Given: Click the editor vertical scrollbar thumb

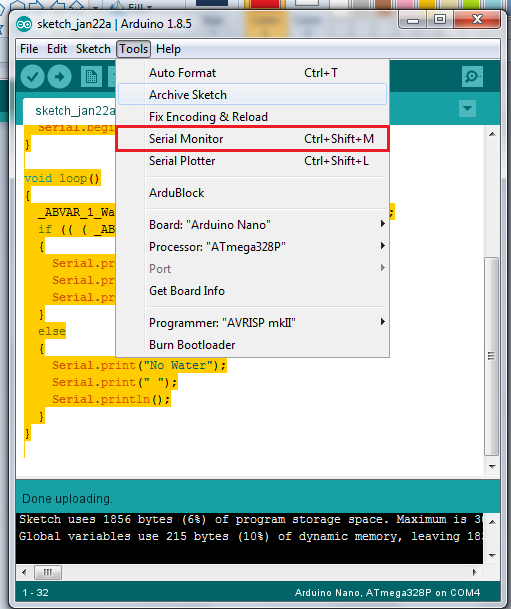Looking at the screenshot, I should click(492, 356).
